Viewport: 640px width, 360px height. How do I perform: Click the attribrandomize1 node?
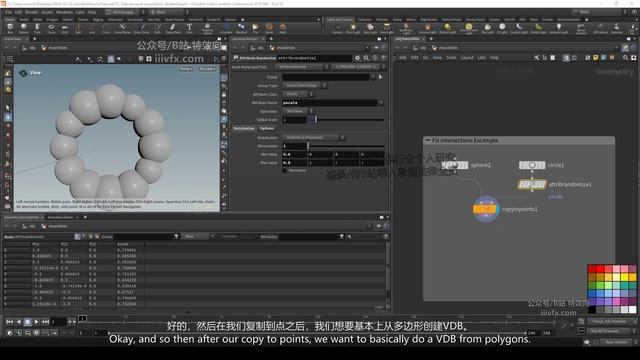click(x=532, y=184)
